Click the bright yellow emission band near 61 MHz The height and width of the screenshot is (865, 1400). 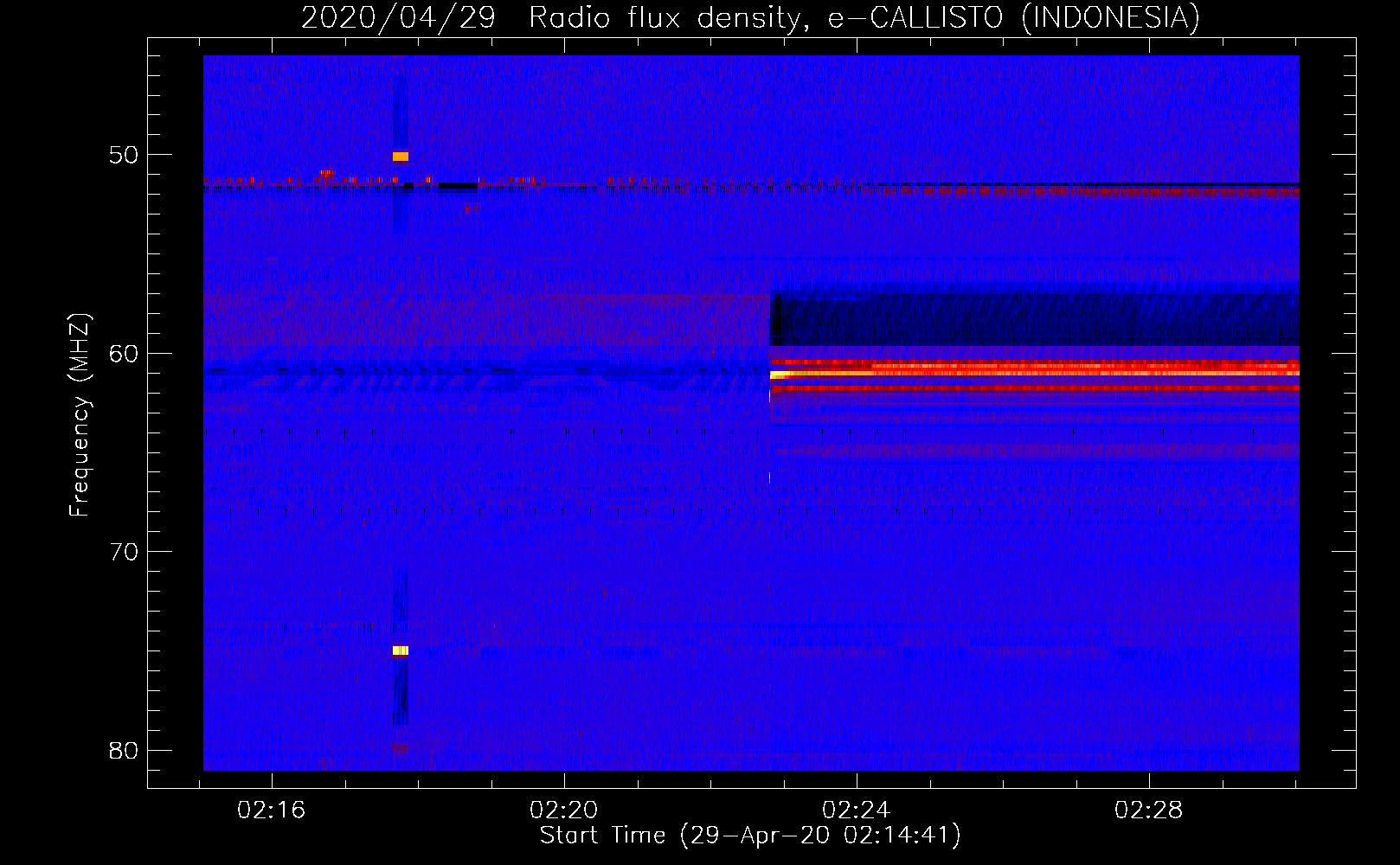point(1035,374)
